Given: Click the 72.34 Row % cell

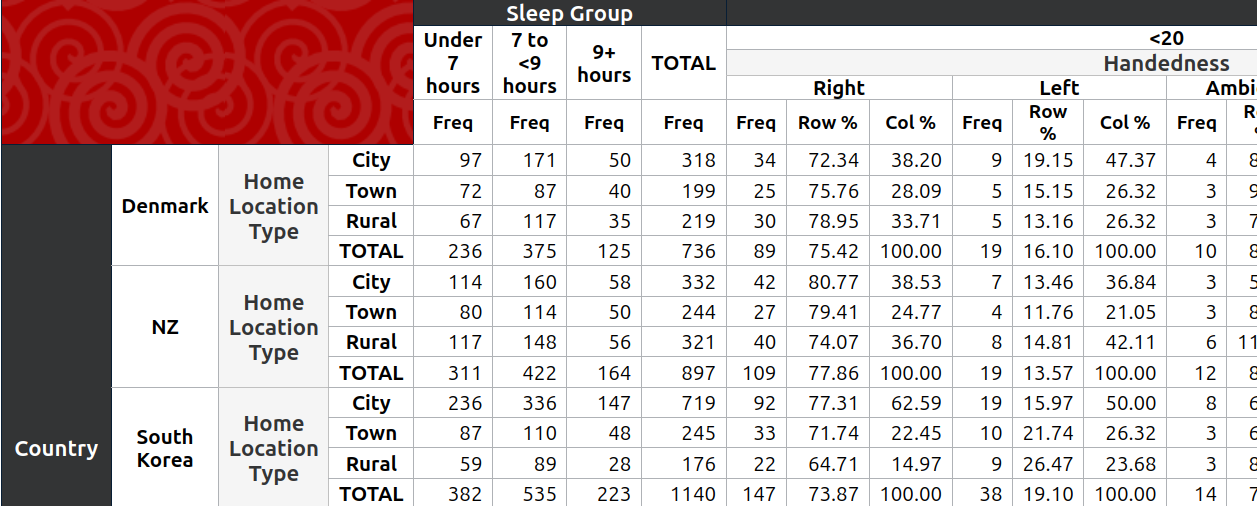Looking at the screenshot, I should coord(827,160).
